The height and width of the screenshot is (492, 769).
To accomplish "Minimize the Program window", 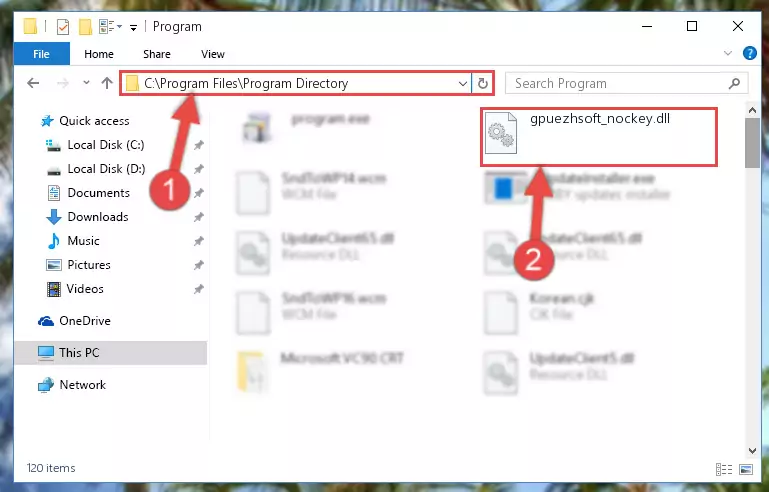I will 647,26.
